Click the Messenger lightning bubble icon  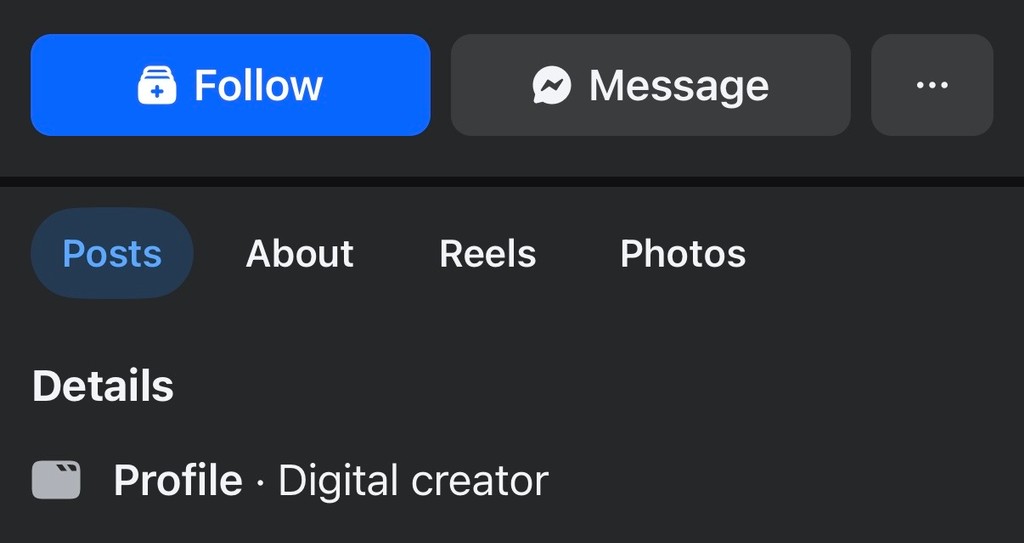tap(552, 86)
